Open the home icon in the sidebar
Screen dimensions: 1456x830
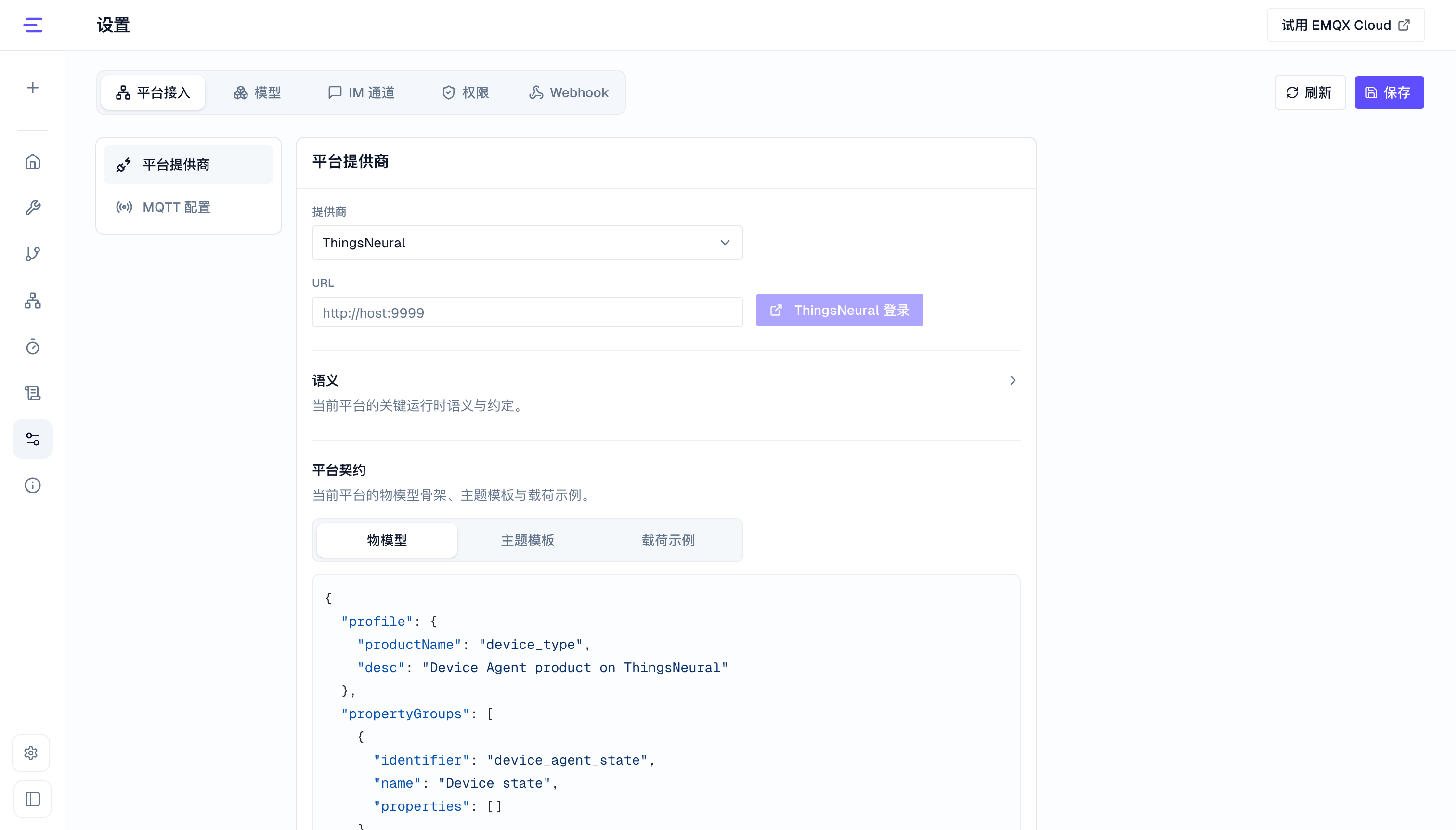[x=32, y=161]
